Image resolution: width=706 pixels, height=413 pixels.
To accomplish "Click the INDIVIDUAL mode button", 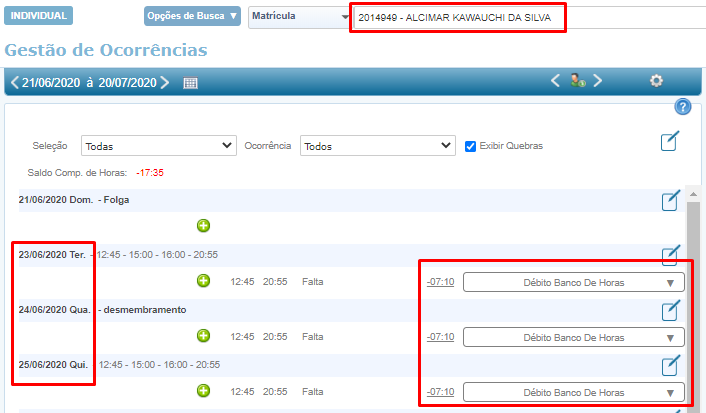I will point(38,17).
